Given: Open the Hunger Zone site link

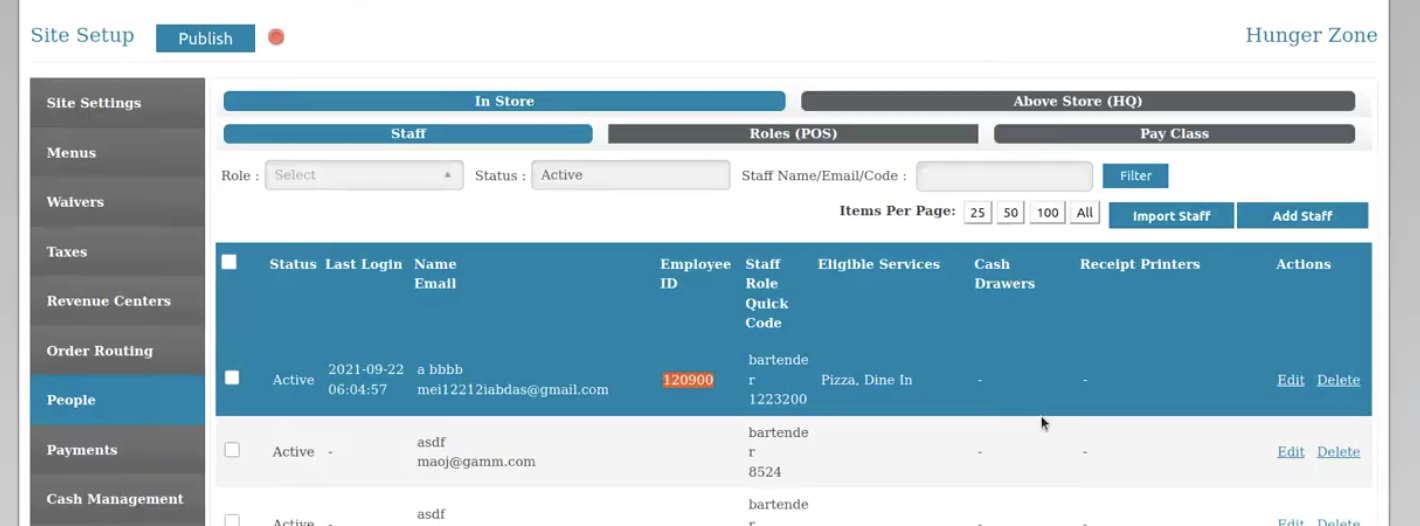Looking at the screenshot, I should point(1311,35).
